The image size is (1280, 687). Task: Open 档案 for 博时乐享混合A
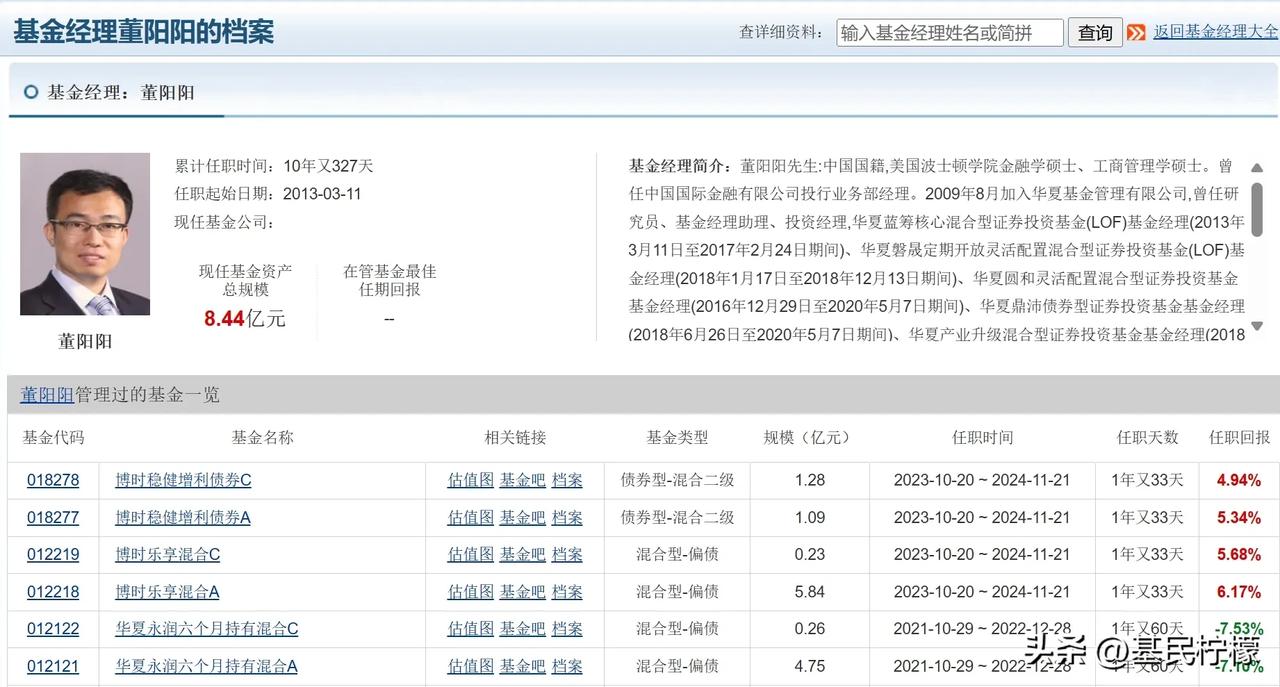point(567,592)
